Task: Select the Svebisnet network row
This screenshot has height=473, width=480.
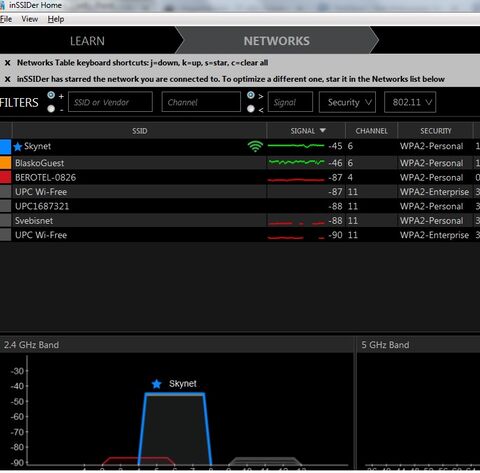Action: click(x=240, y=220)
